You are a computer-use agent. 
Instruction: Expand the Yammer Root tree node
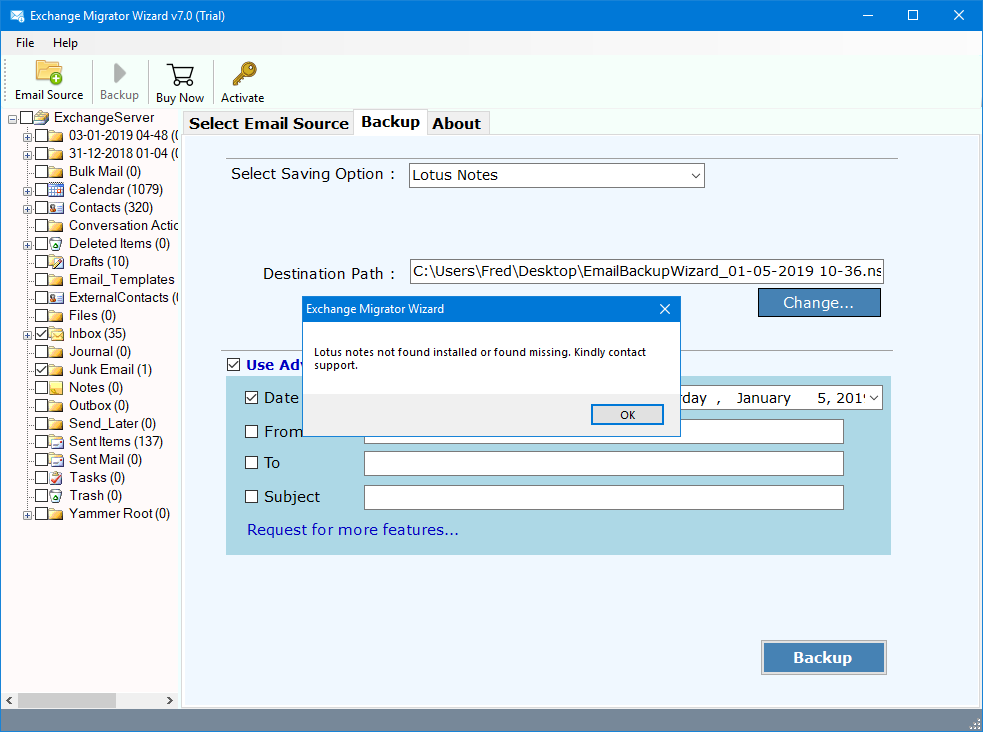(27, 516)
